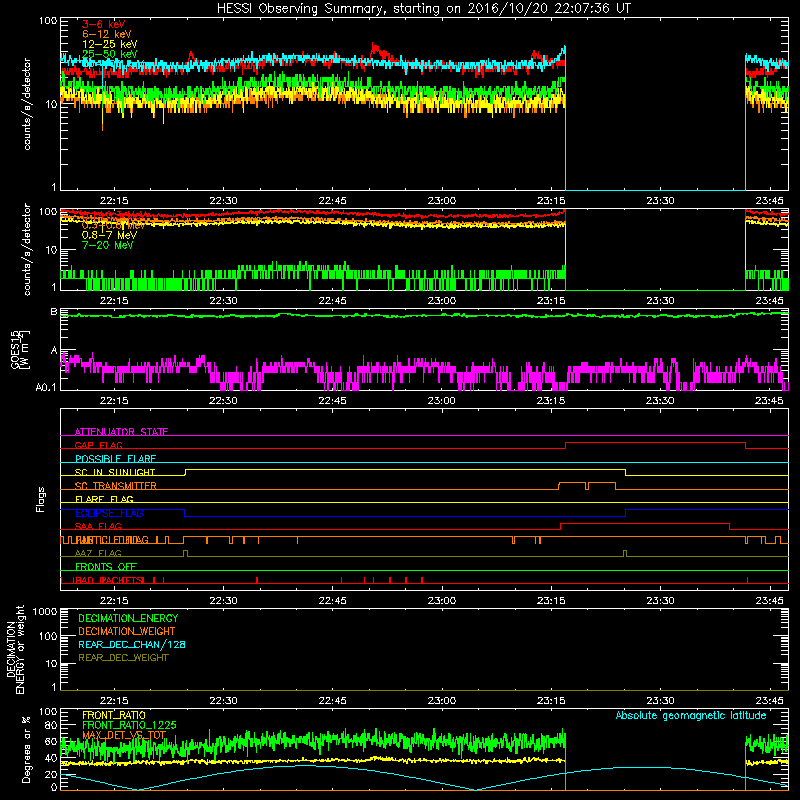Select the 22:30 tick under the Flags panel
Viewport: 800px width, 800px height.
(223, 601)
